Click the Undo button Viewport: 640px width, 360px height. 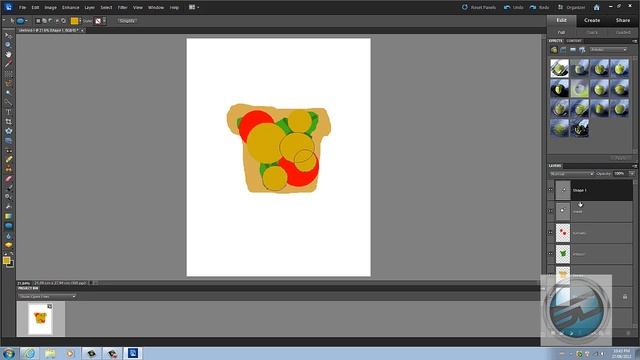point(514,7)
